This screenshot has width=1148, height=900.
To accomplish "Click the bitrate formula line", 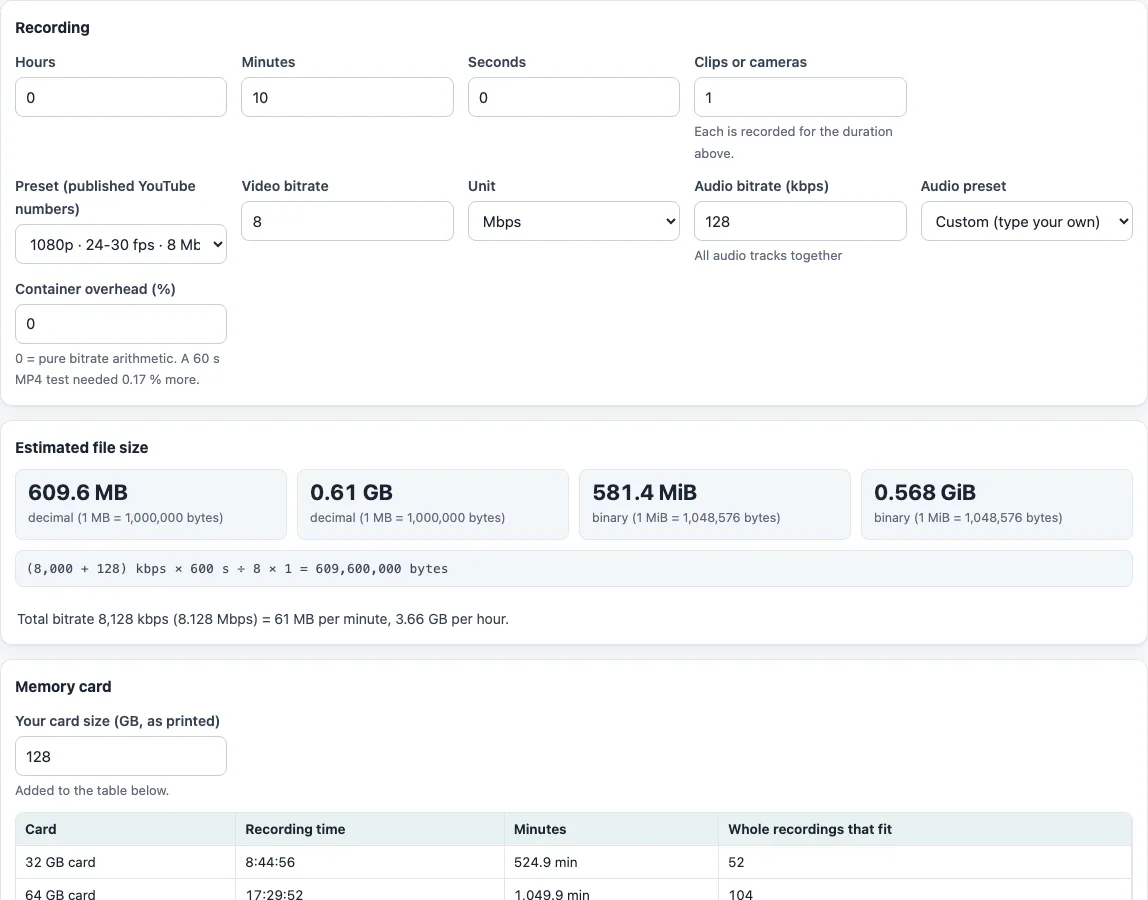I will (x=574, y=569).
